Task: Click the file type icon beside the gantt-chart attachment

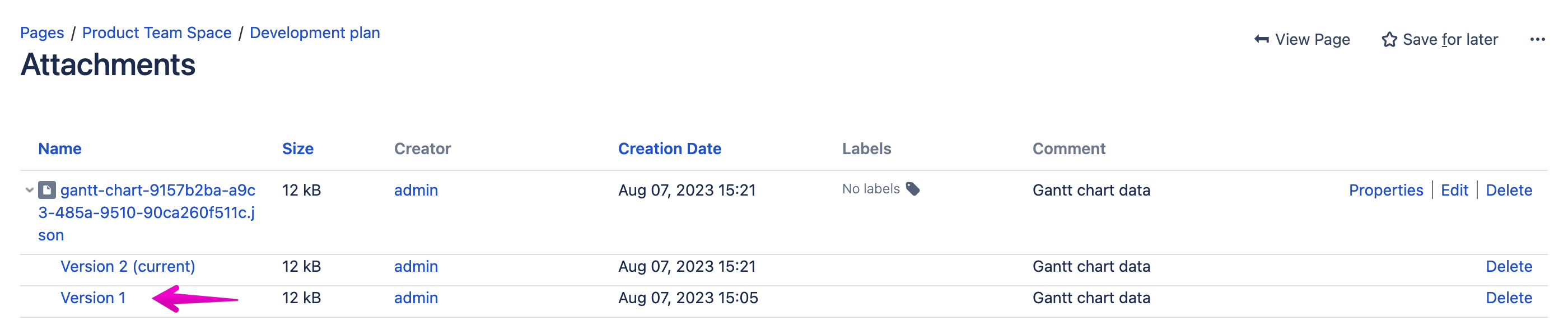Action: [x=46, y=189]
